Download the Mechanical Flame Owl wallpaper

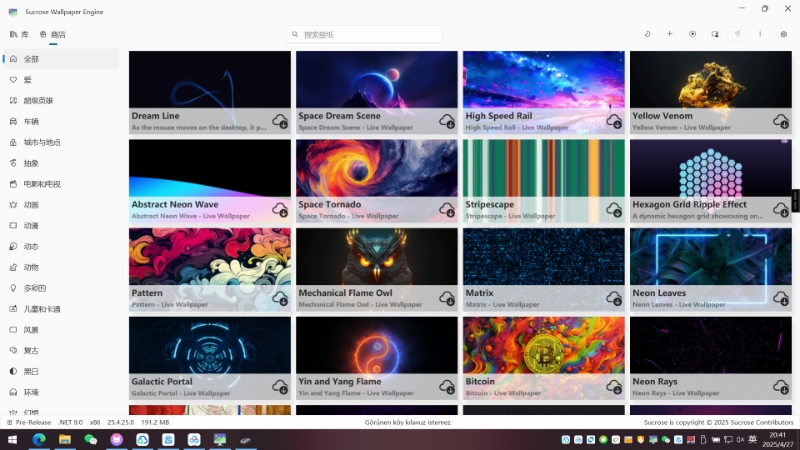[447, 298]
